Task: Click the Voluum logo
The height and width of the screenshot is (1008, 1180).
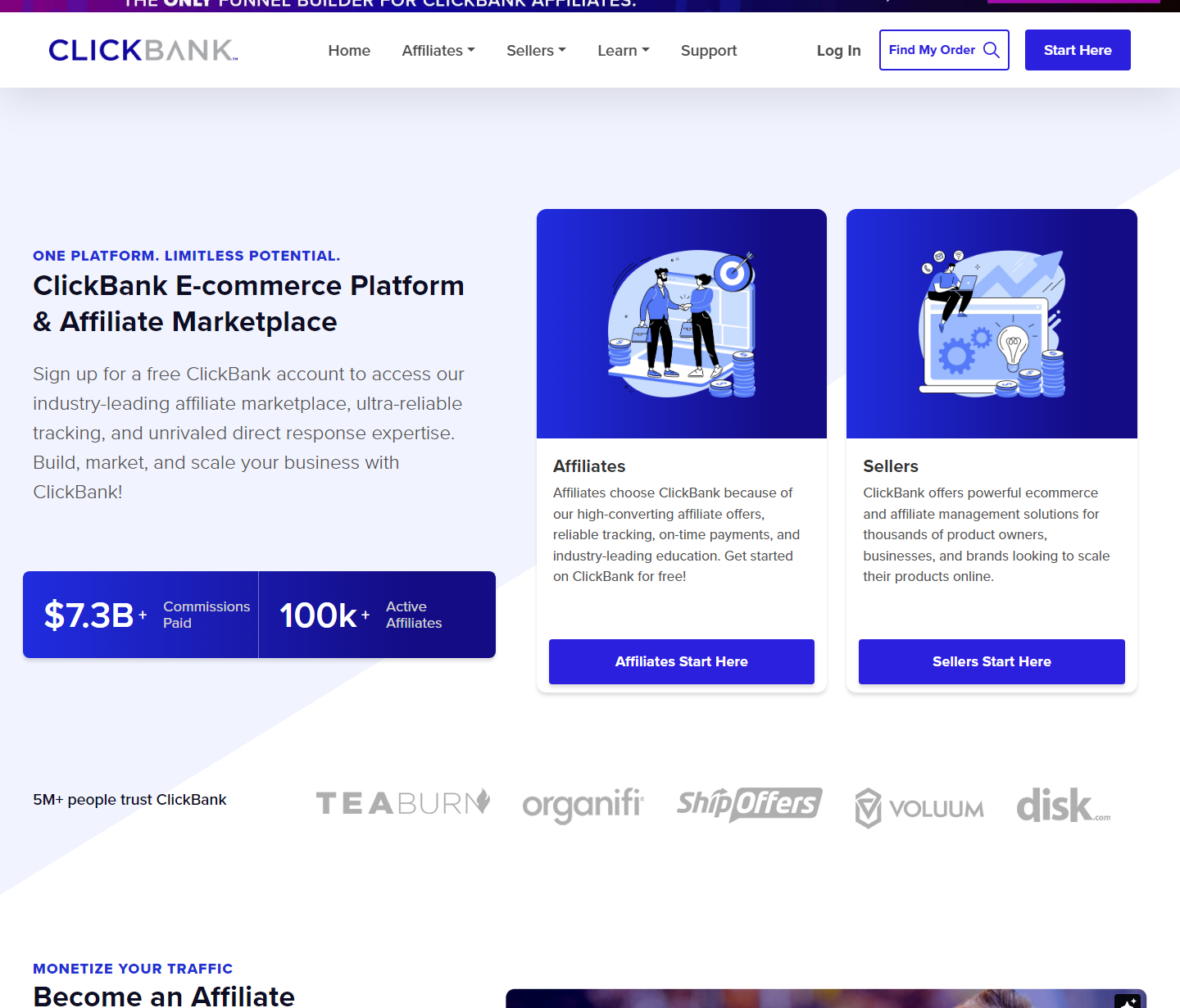Action: [x=919, y=808]
